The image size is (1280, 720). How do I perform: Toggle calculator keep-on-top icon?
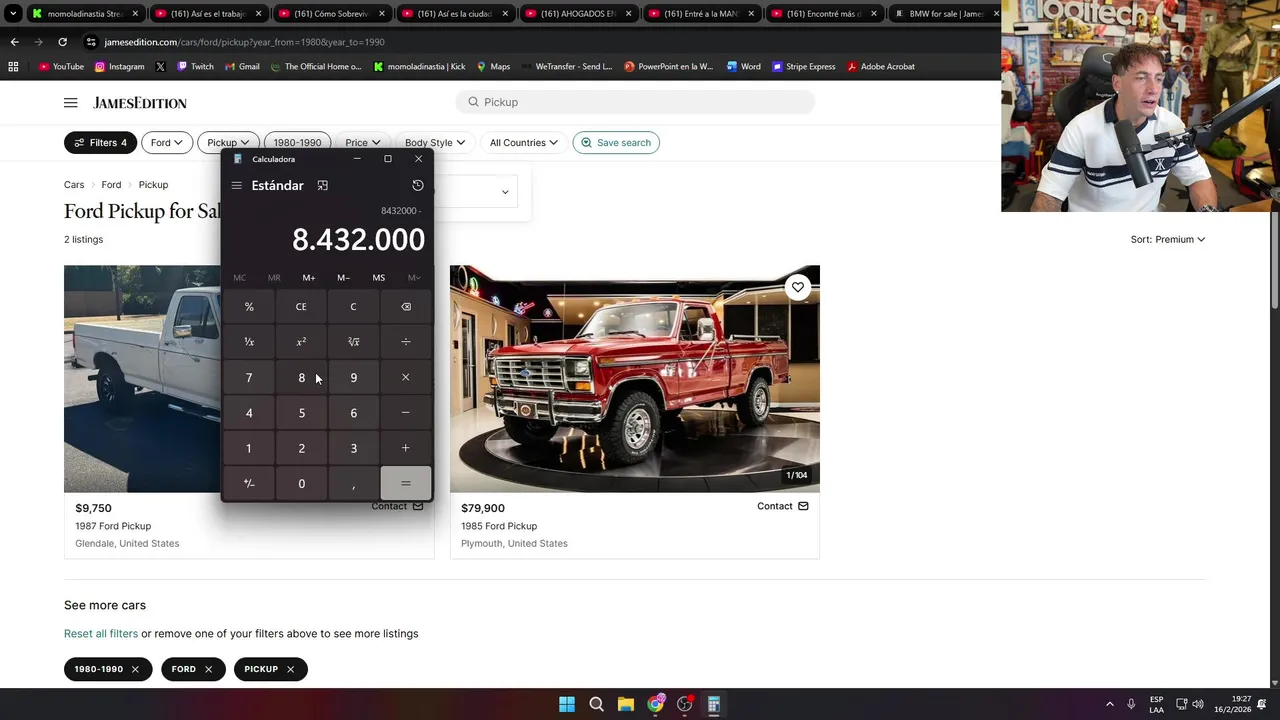[322, 185]
